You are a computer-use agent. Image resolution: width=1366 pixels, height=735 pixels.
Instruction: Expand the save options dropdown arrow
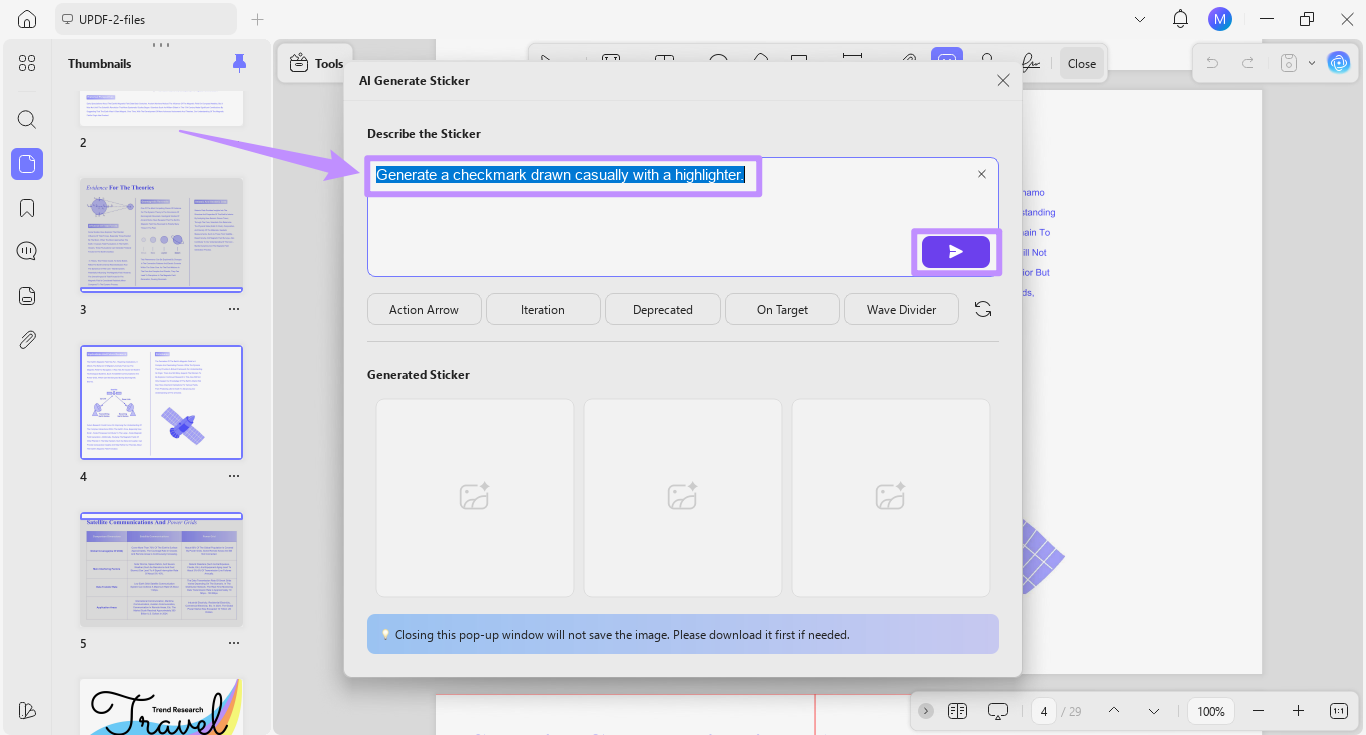coord(1311,63)
